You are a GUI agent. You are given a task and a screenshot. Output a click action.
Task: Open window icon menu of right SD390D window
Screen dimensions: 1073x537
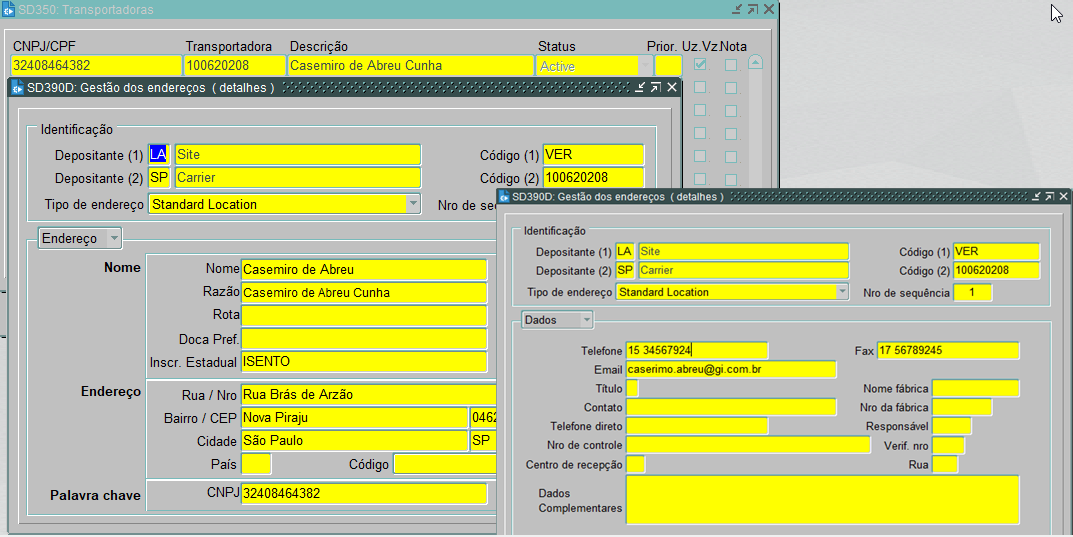click(504, 197)
